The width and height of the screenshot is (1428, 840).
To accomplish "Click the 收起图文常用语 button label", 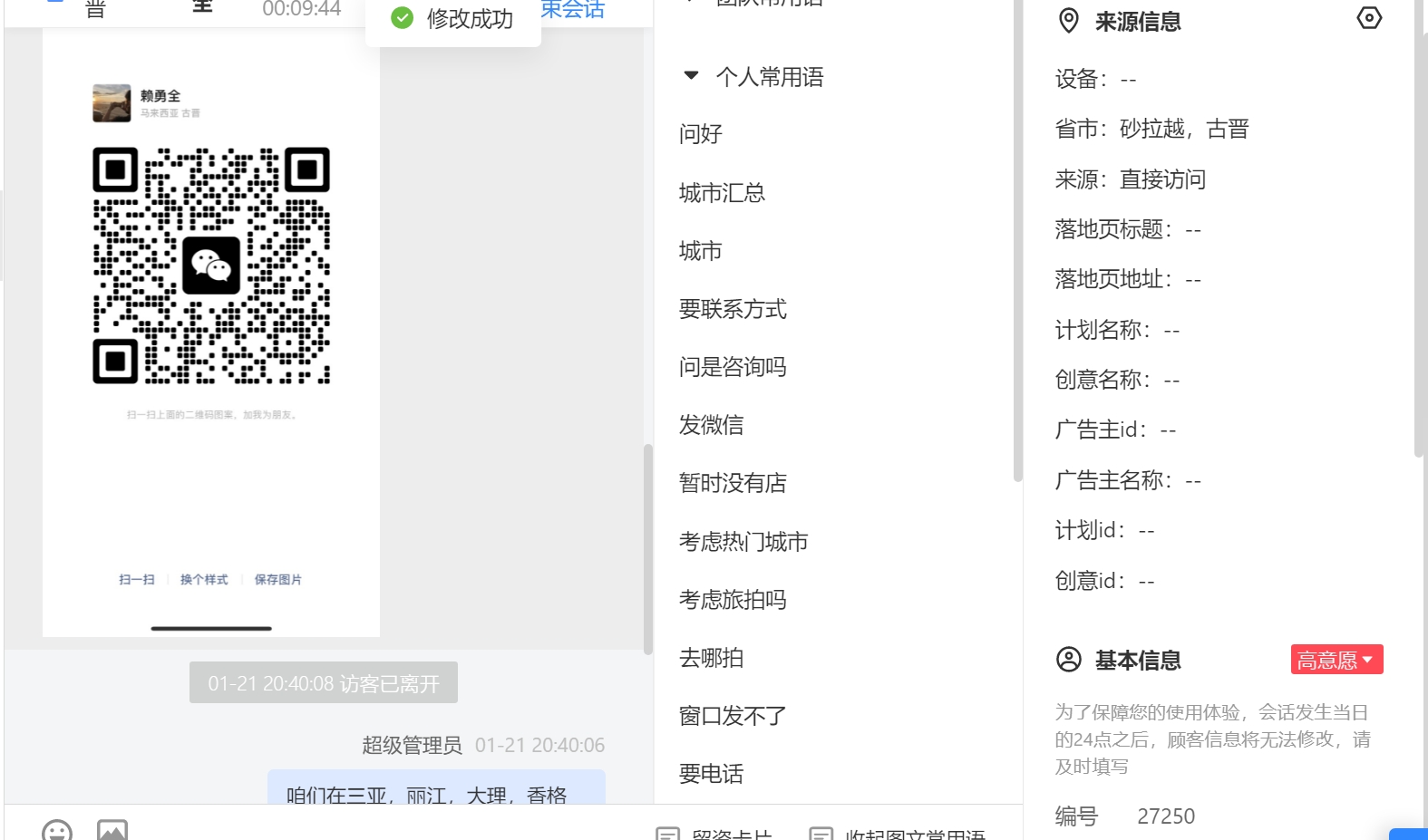I will tap(915, 834).
